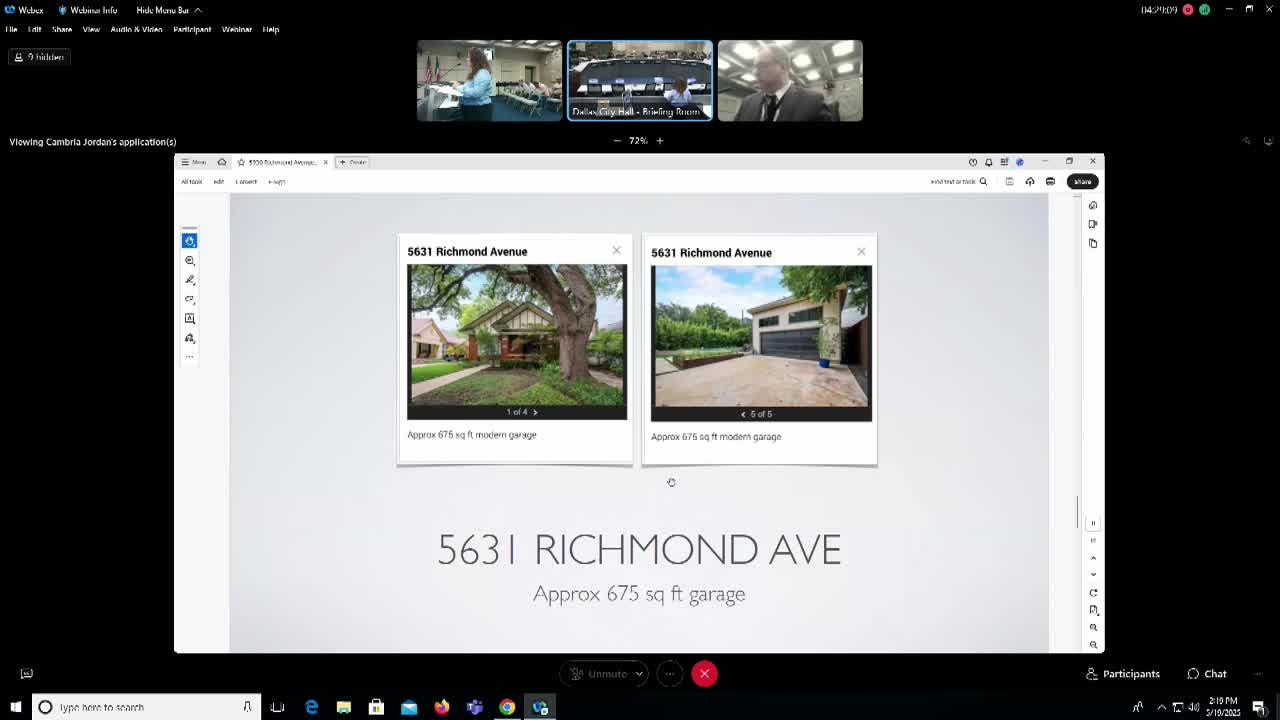Open the Webinar Info tab
Viewport: 1280px width, 720px height.
[x=88, y=10]
